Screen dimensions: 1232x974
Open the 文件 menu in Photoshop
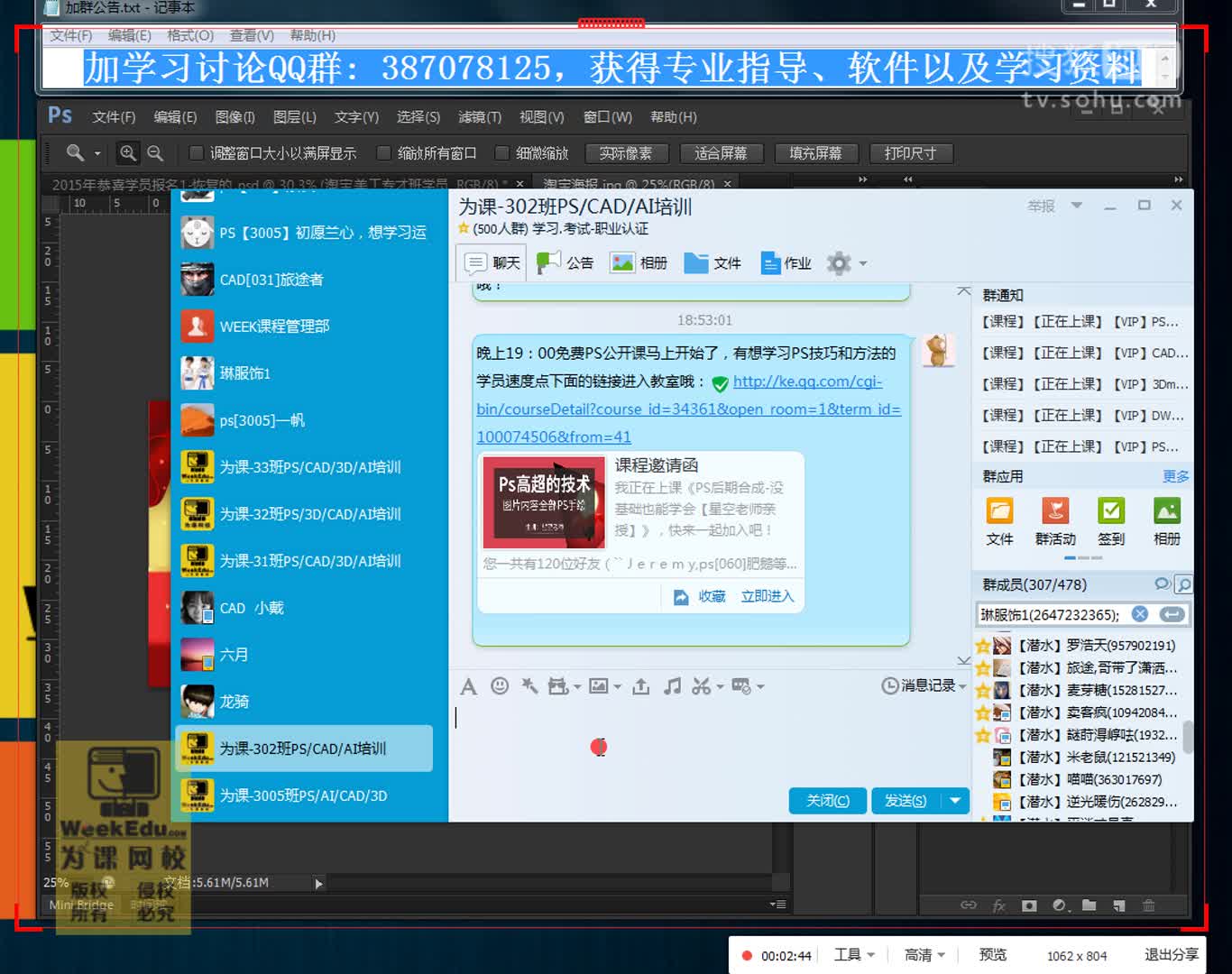(114, 117)
